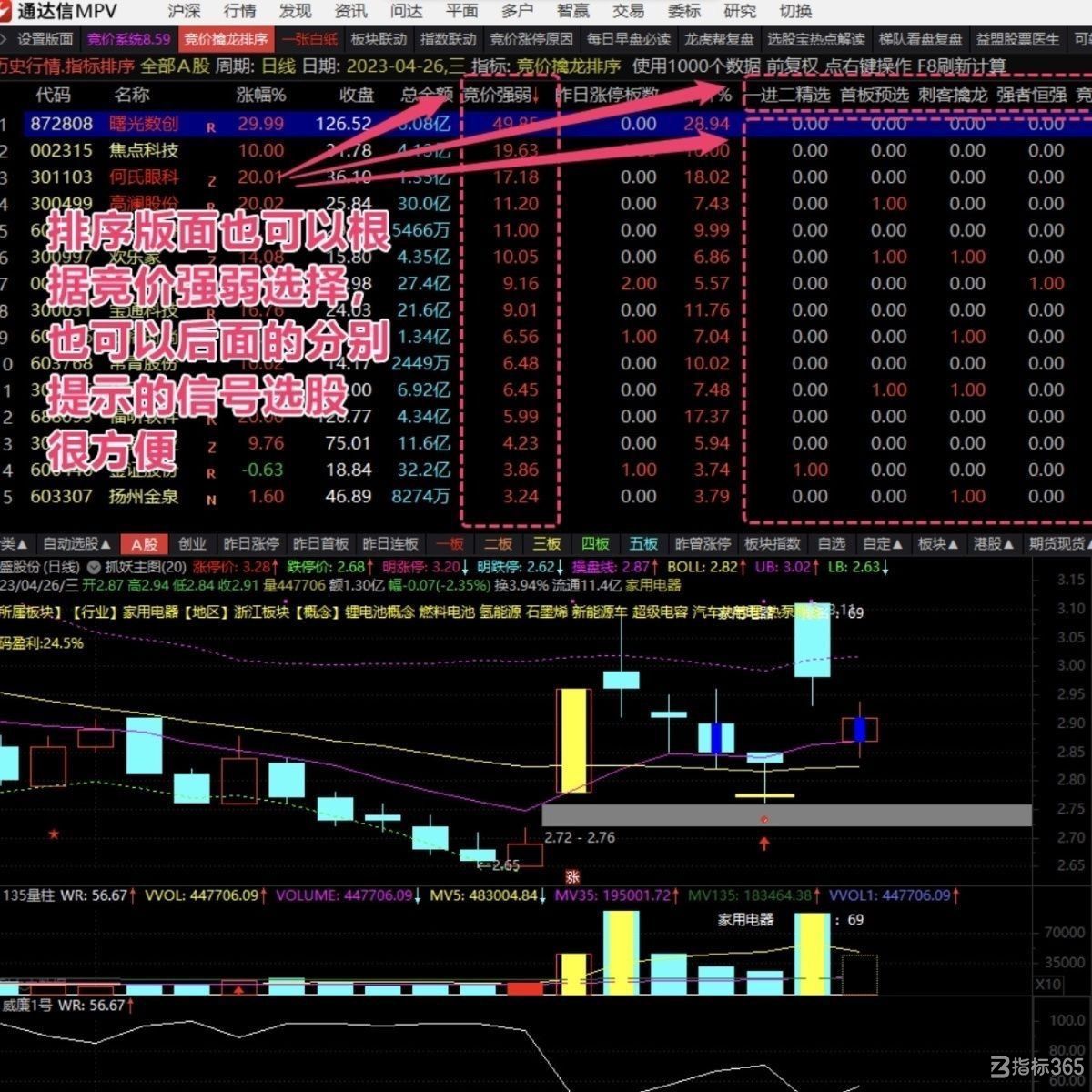Select the 三板 filter tab

546,544
